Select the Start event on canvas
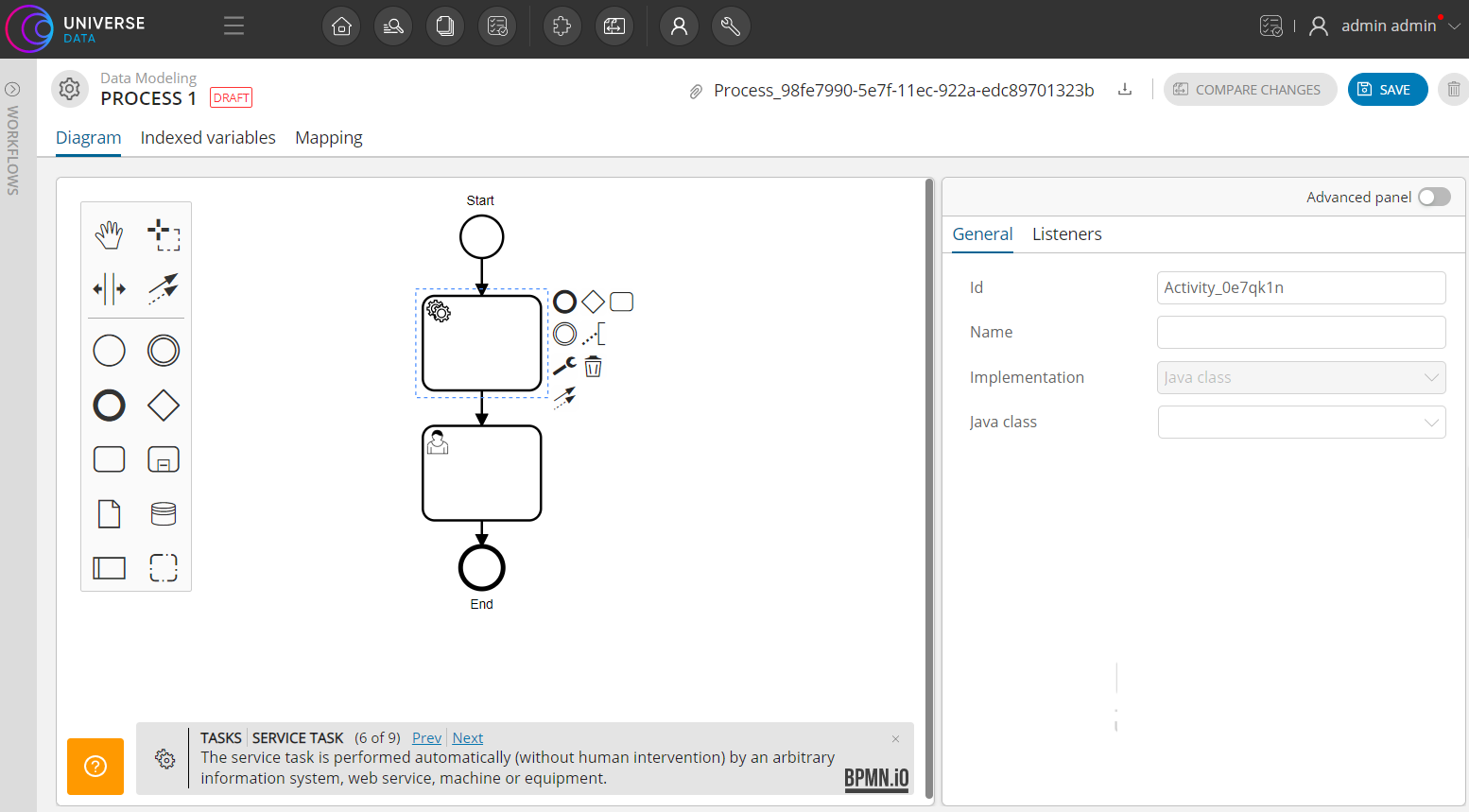Viewport: 1469px width, 812px height. (482, 236)
